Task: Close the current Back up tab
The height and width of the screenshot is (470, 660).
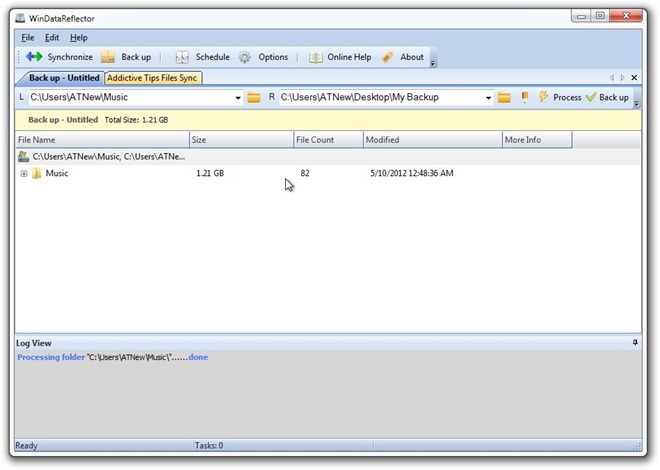Action: pos(635,78)
